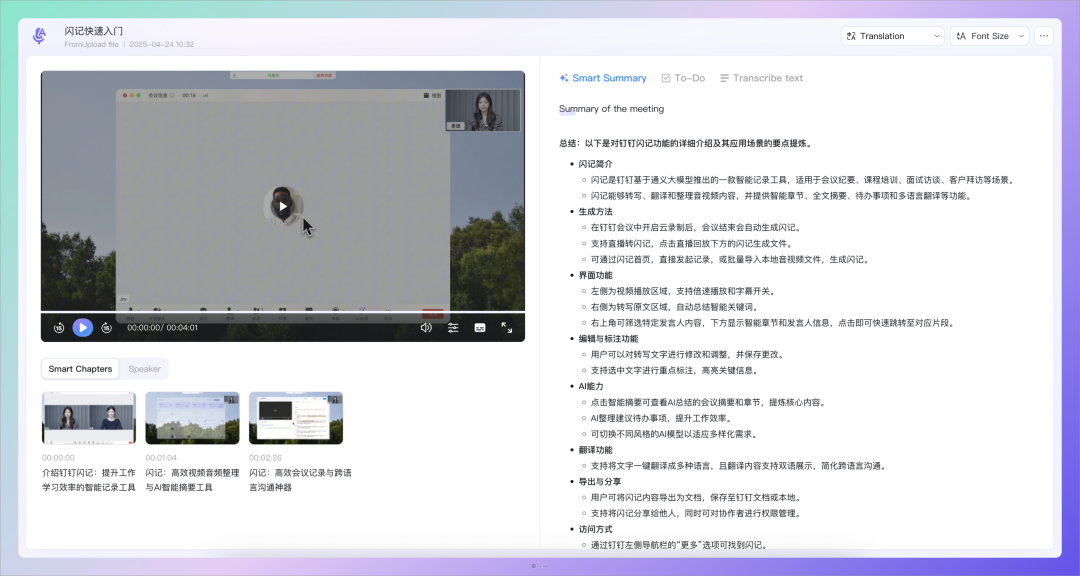Screen dimensions: 1080x576
Task: Click the video title 闪记快速入门
Action: (94, 31)
